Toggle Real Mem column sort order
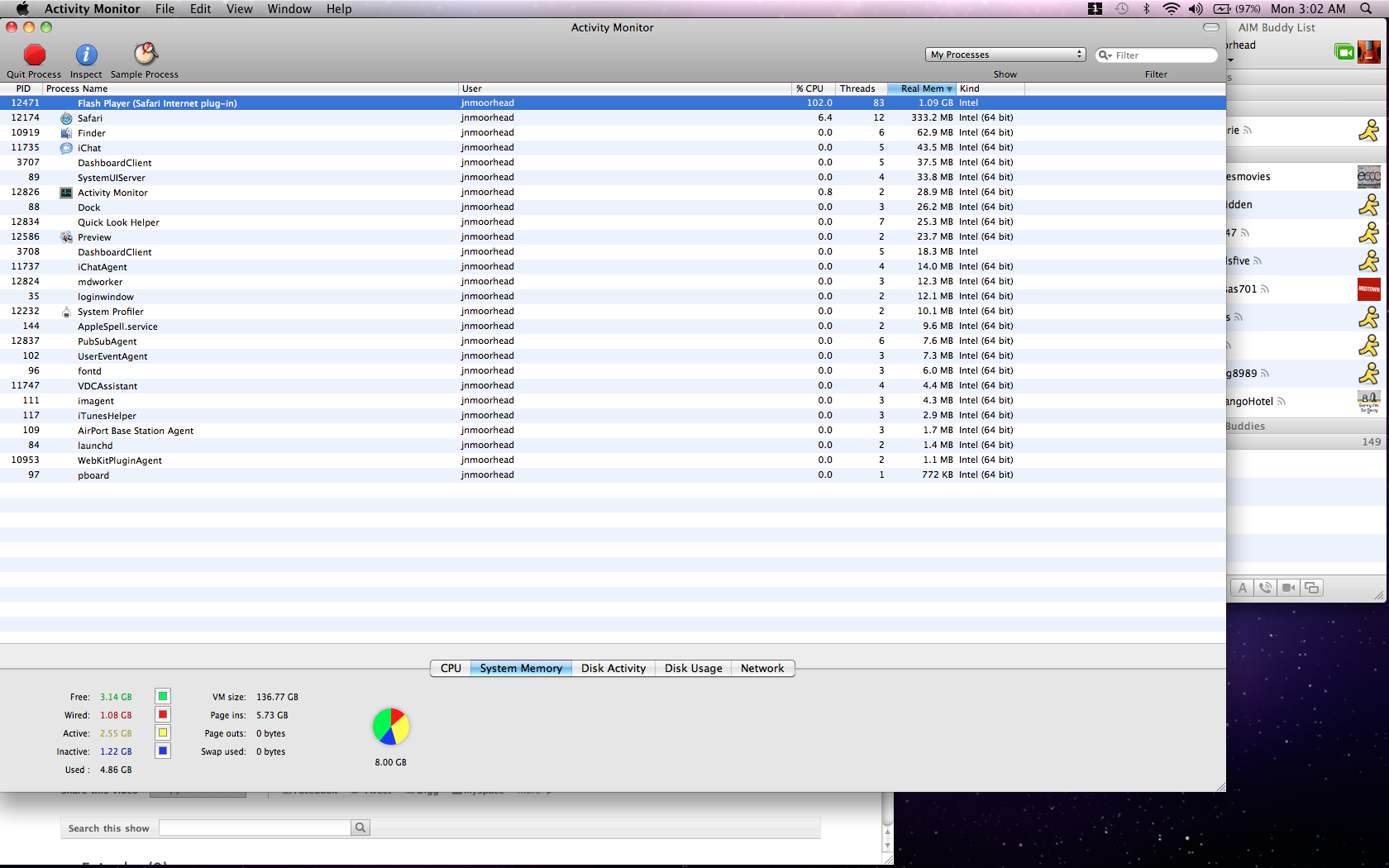Screen dimensions: 1389x868 pyautogui.click(x=922, y=88)
